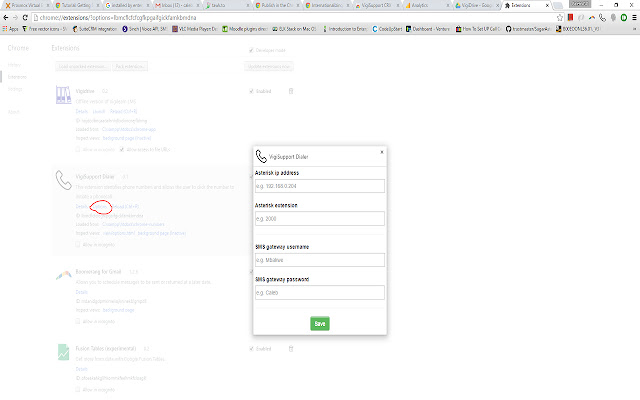The height and width of the screenshot is (400, 640).
Task: Click the phone dialer extension icon in toolbar
Action: tap(602, 18)
